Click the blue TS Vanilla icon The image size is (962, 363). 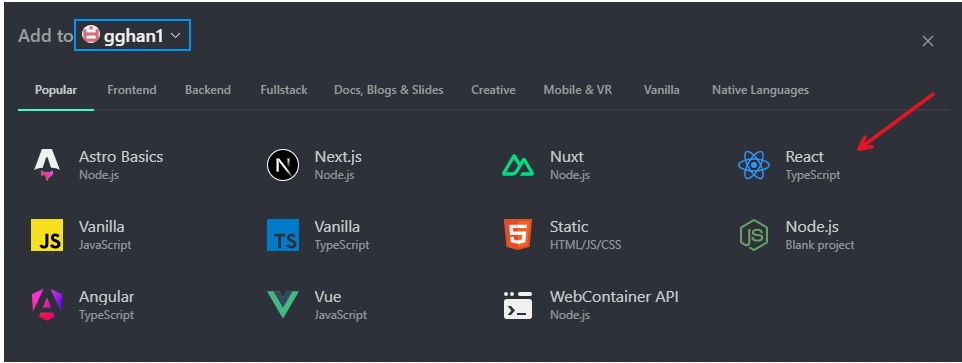283,235
